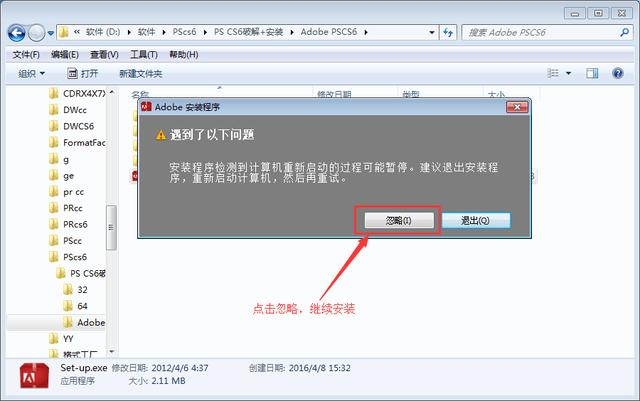Open the view options dropdown arrow
This screenshot has width=640, height=401.
[x=568, y=74]
